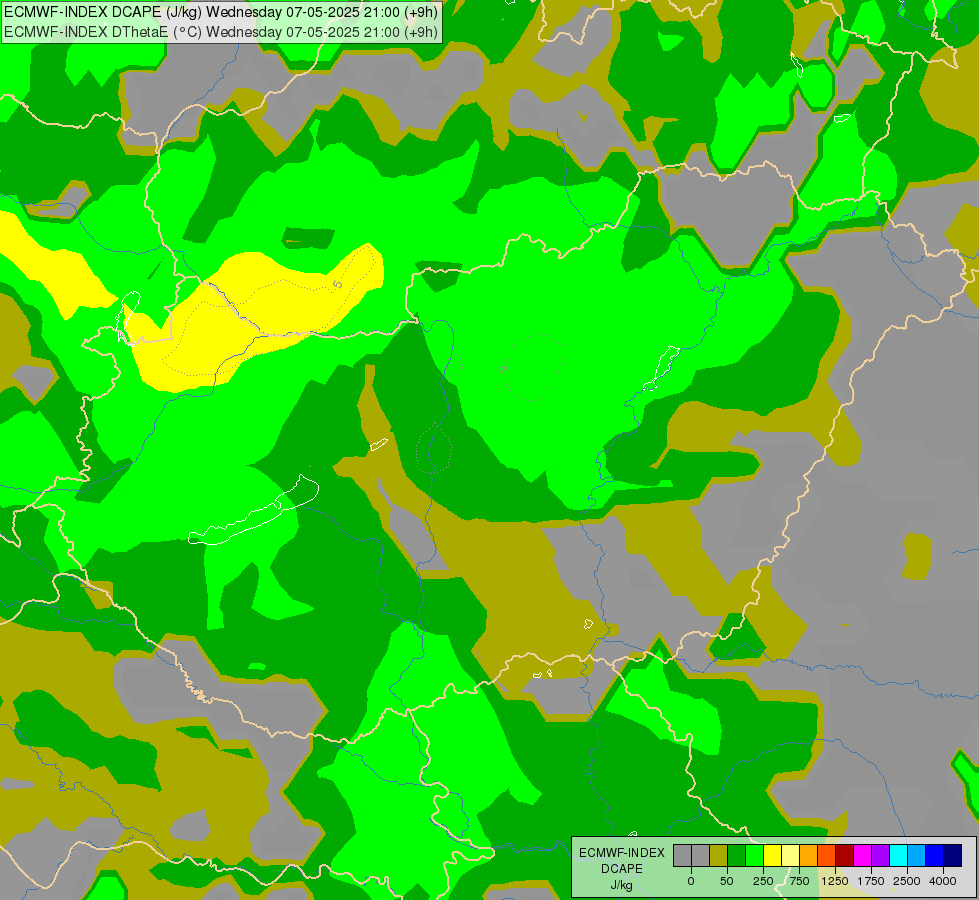979x900 pixels.
Task: Click the large elongated white lake outline
Action: 254,511
